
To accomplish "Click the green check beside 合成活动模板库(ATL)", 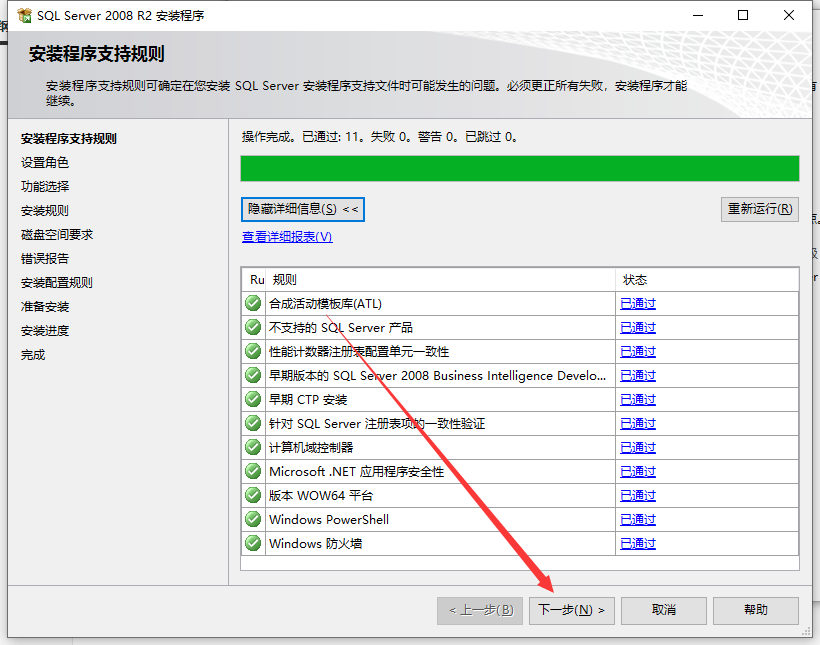I will [x=253, y=303].
